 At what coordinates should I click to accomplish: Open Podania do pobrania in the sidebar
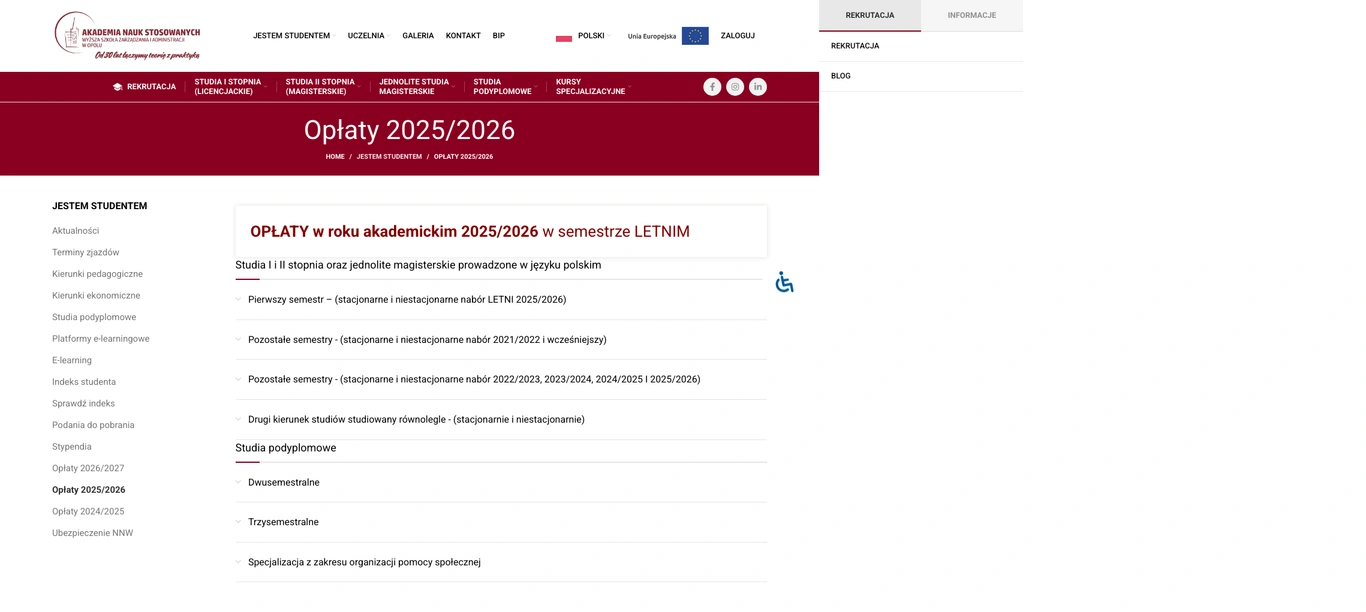click(93, 425)
